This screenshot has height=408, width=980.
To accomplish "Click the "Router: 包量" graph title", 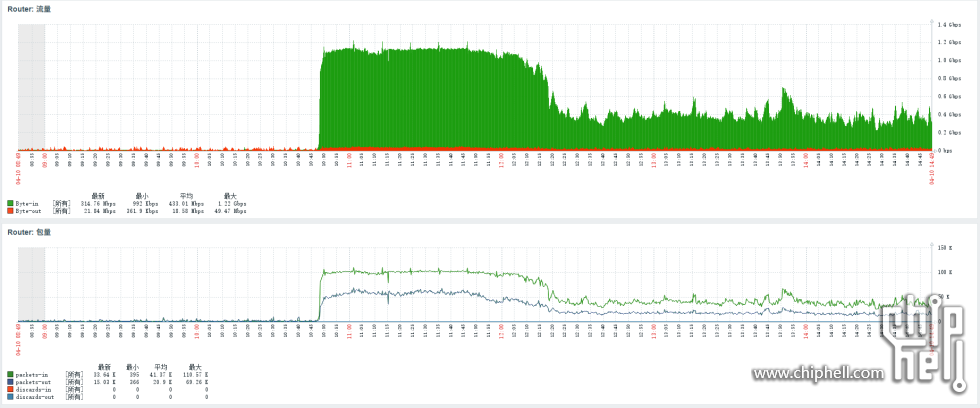I will tap(29, 232).
